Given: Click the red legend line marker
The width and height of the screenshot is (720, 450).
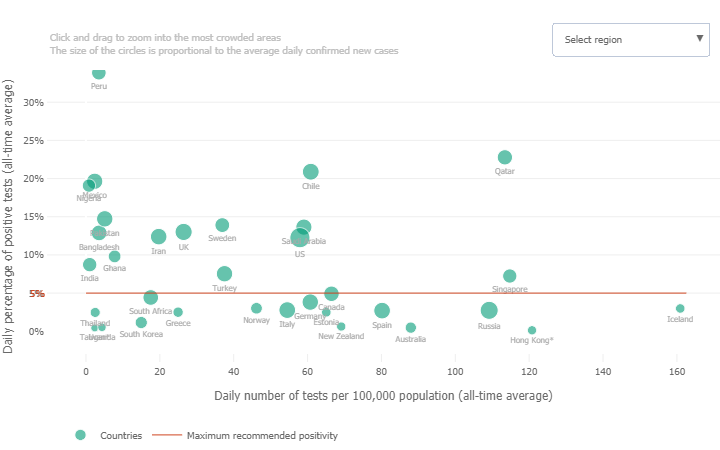Looking at the screenshot, I should pyautogui.click(x=167, y=436).
